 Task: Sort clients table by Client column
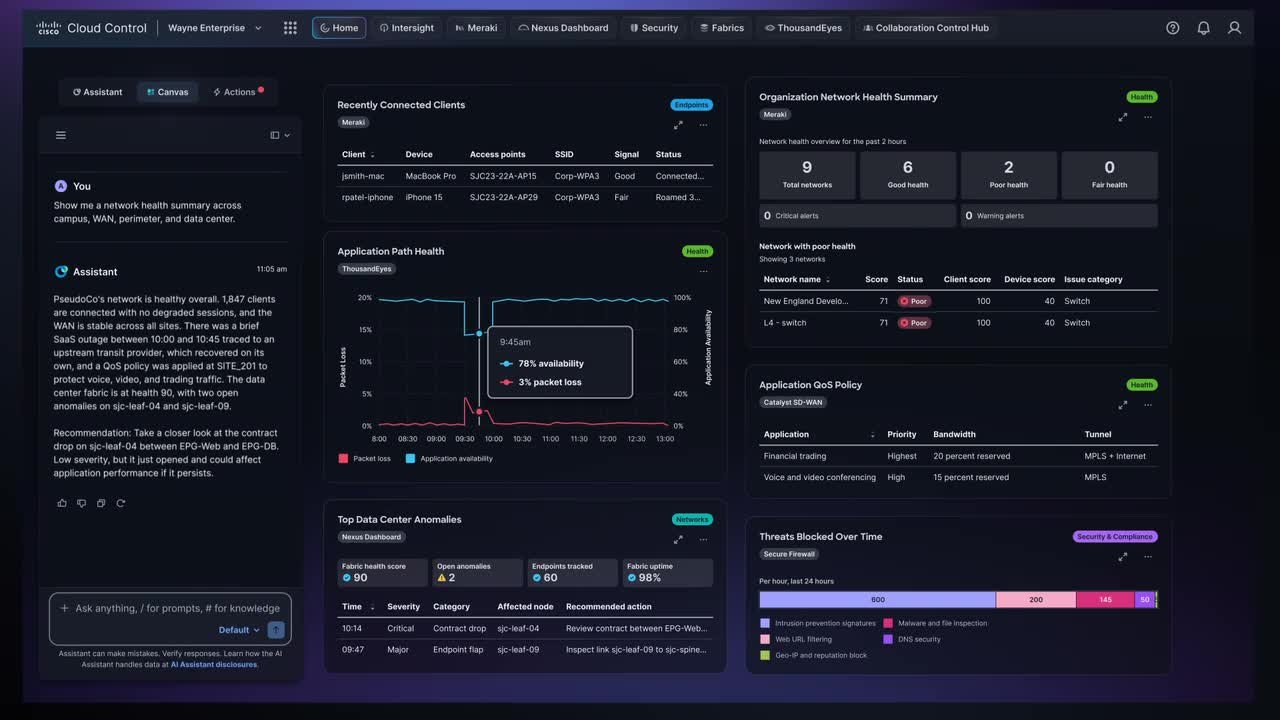point(359,155)
